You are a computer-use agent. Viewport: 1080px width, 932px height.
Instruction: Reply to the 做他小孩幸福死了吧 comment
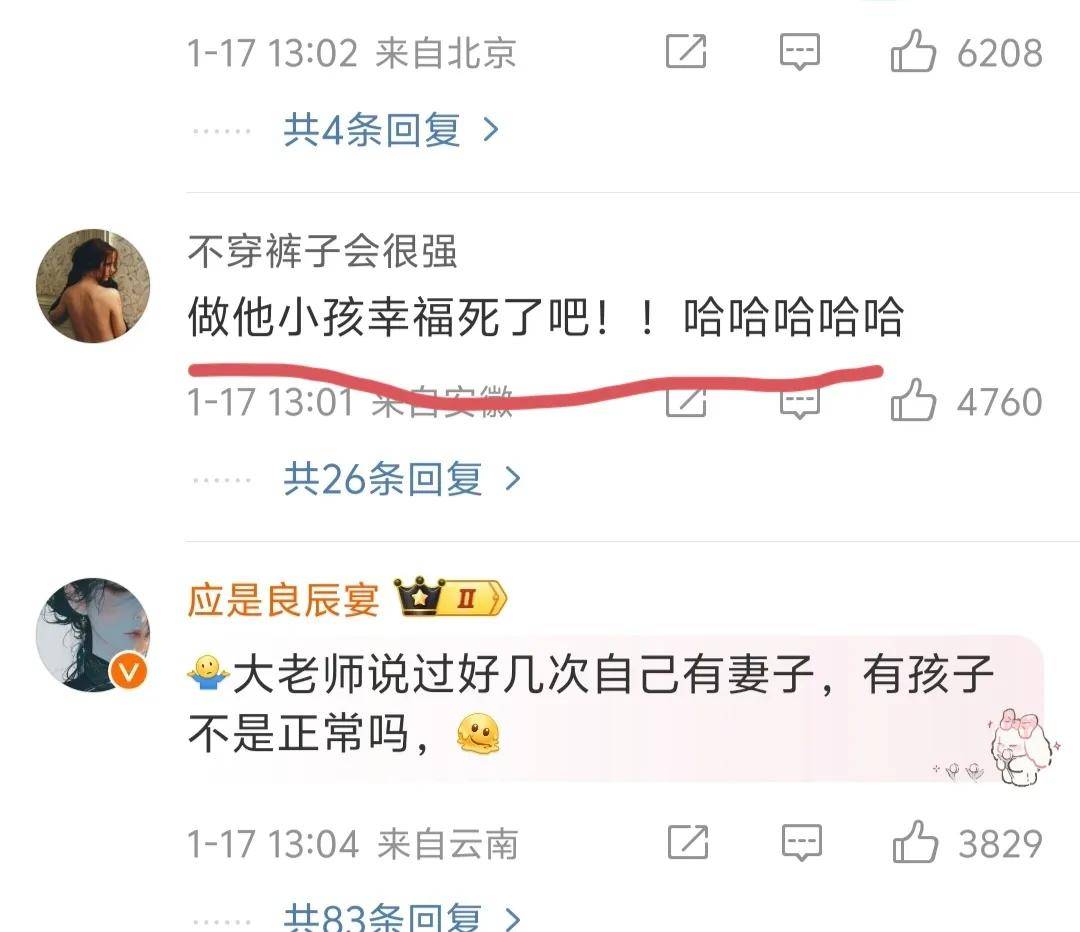(x=800, y=404)
